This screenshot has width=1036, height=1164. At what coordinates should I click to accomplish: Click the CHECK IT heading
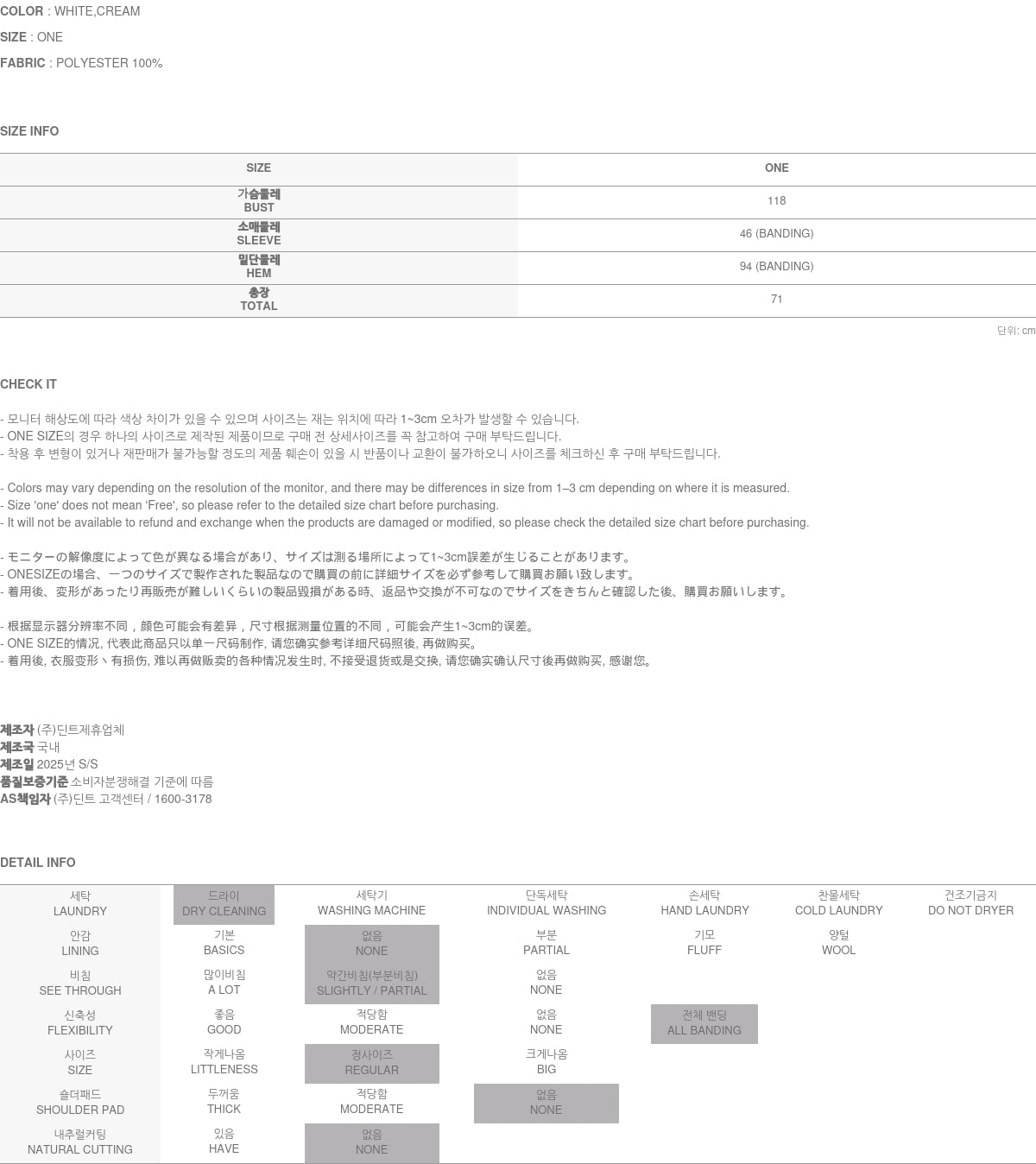[x=28, y=384]
